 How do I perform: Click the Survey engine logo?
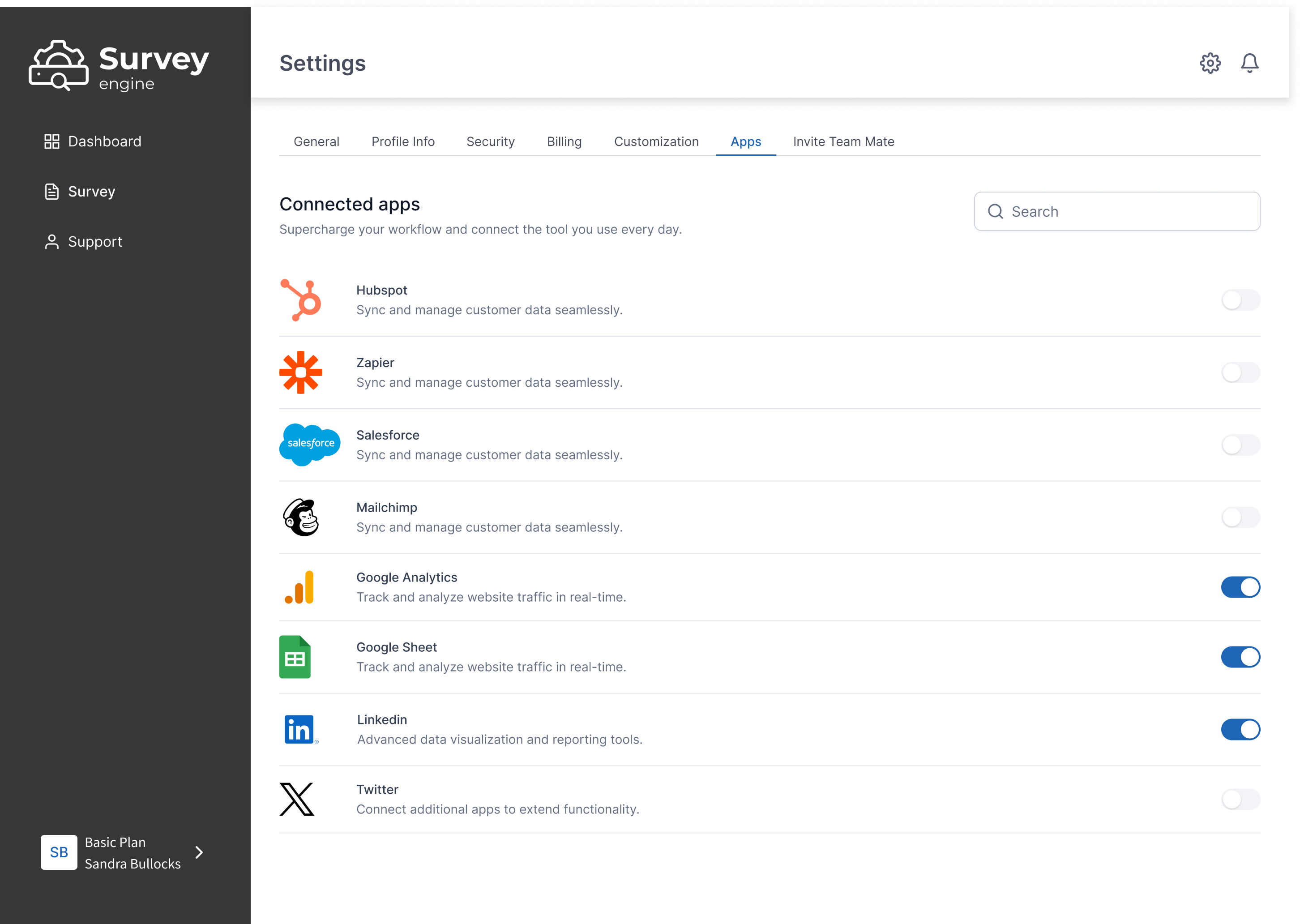pyautogui.click(x=119, y=65)
